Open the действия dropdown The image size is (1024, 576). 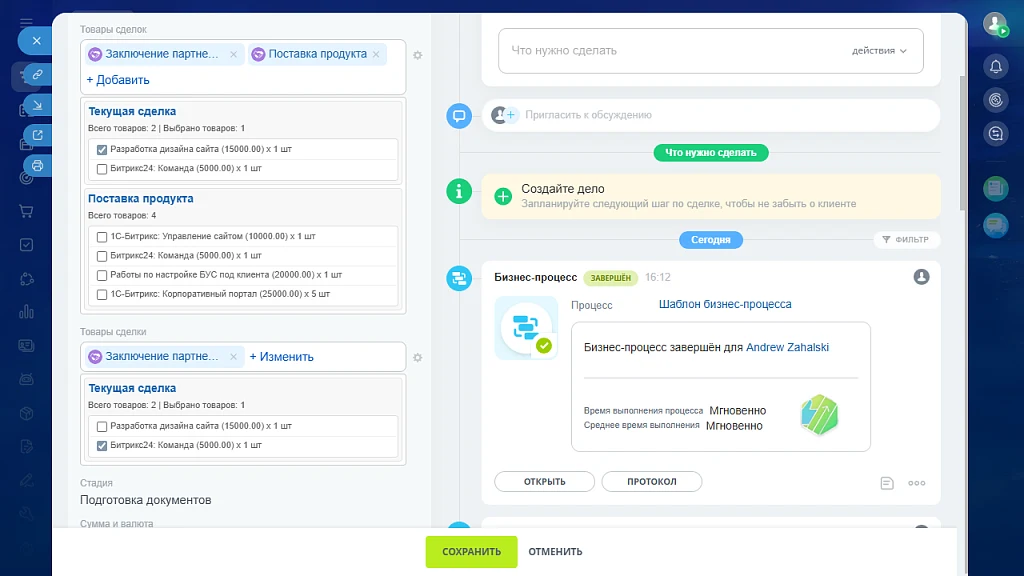point(879,51)
